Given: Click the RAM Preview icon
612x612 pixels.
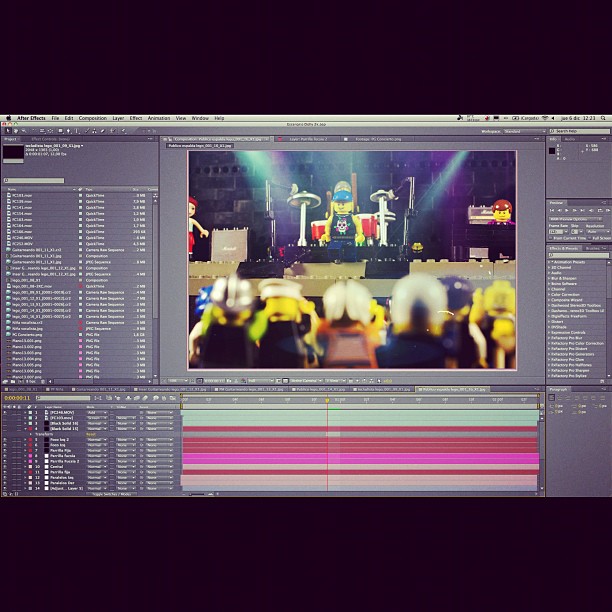Looking at the screenshot, I should 608,210.
